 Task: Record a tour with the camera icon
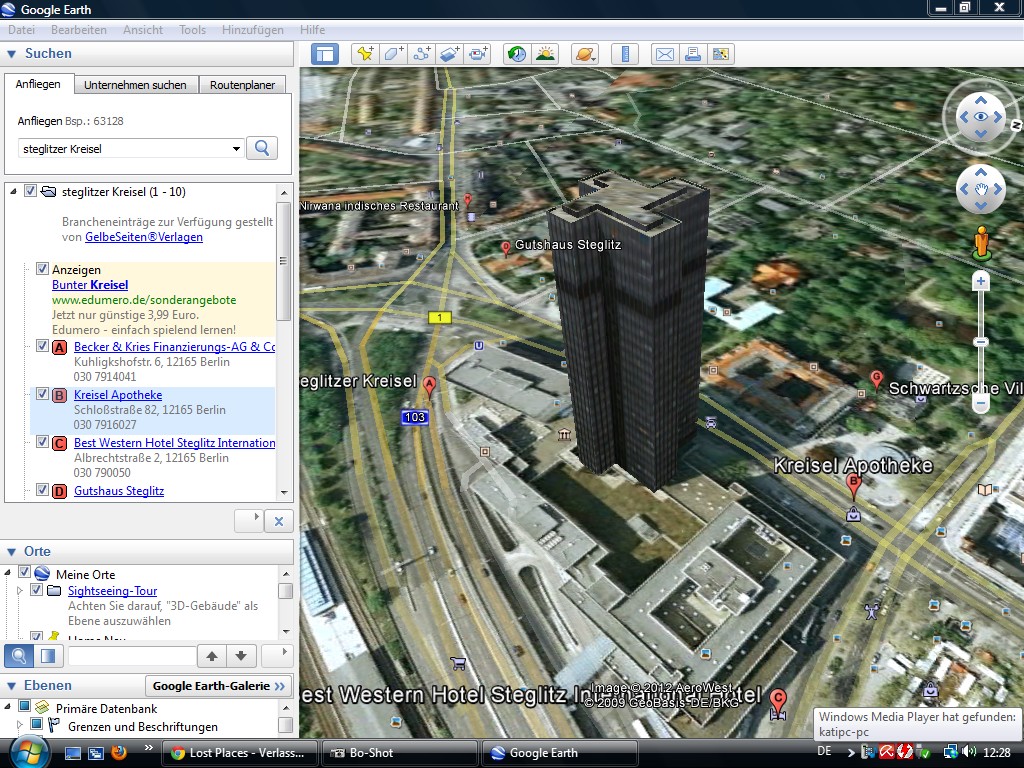coord(477,54)
